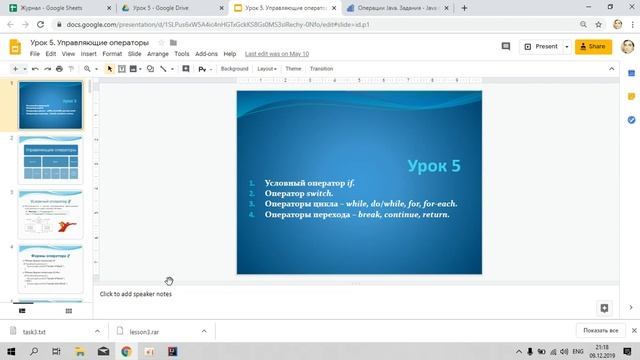Open the zoom level dropdown arrow
640x360 pixels.
click(x=96, y=69)
